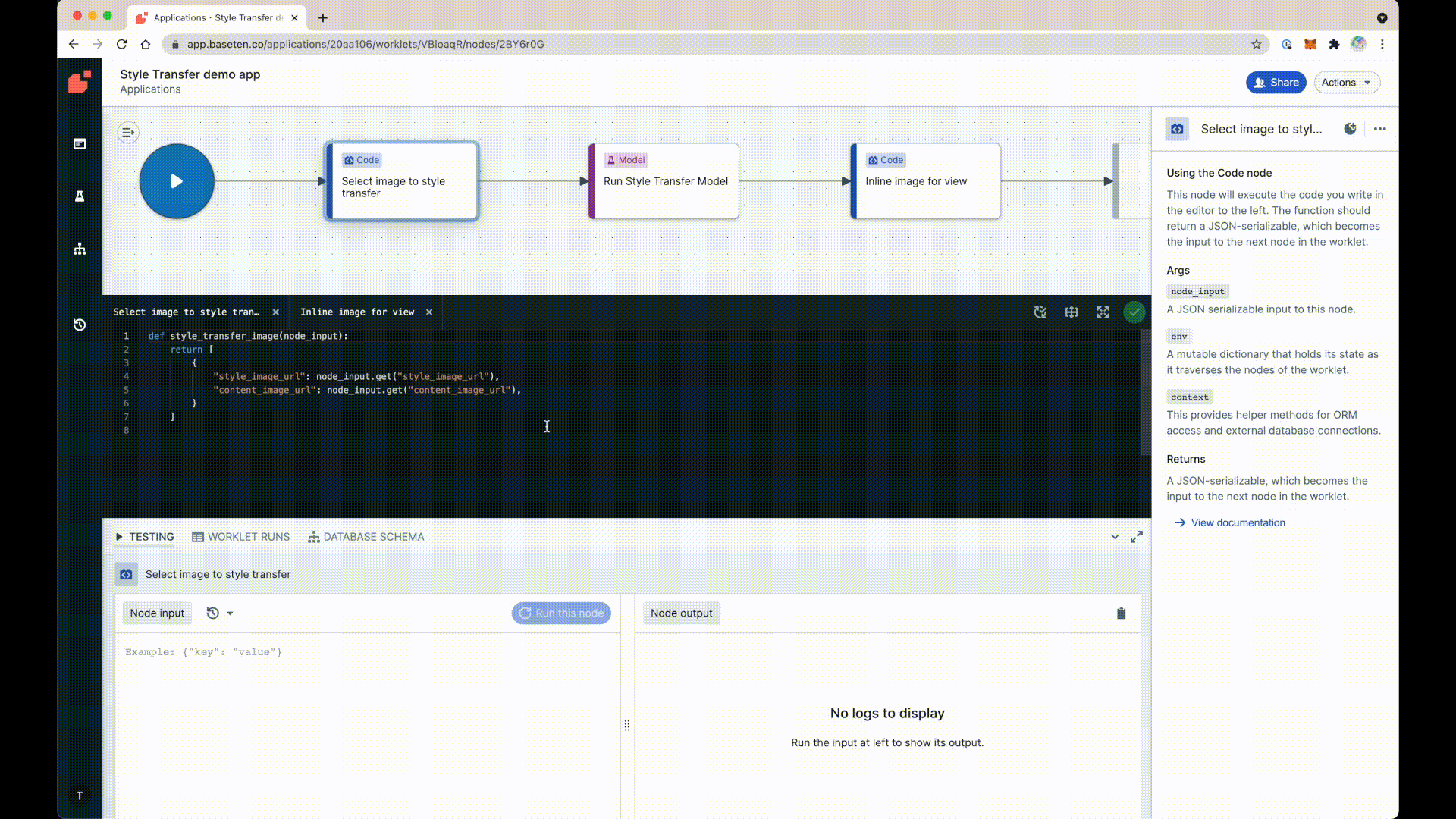Image resolution: width=1456 pixels, height=819 pixels.
Task: Click the clipboard icon in Node output
Action: coord(1121,613)
